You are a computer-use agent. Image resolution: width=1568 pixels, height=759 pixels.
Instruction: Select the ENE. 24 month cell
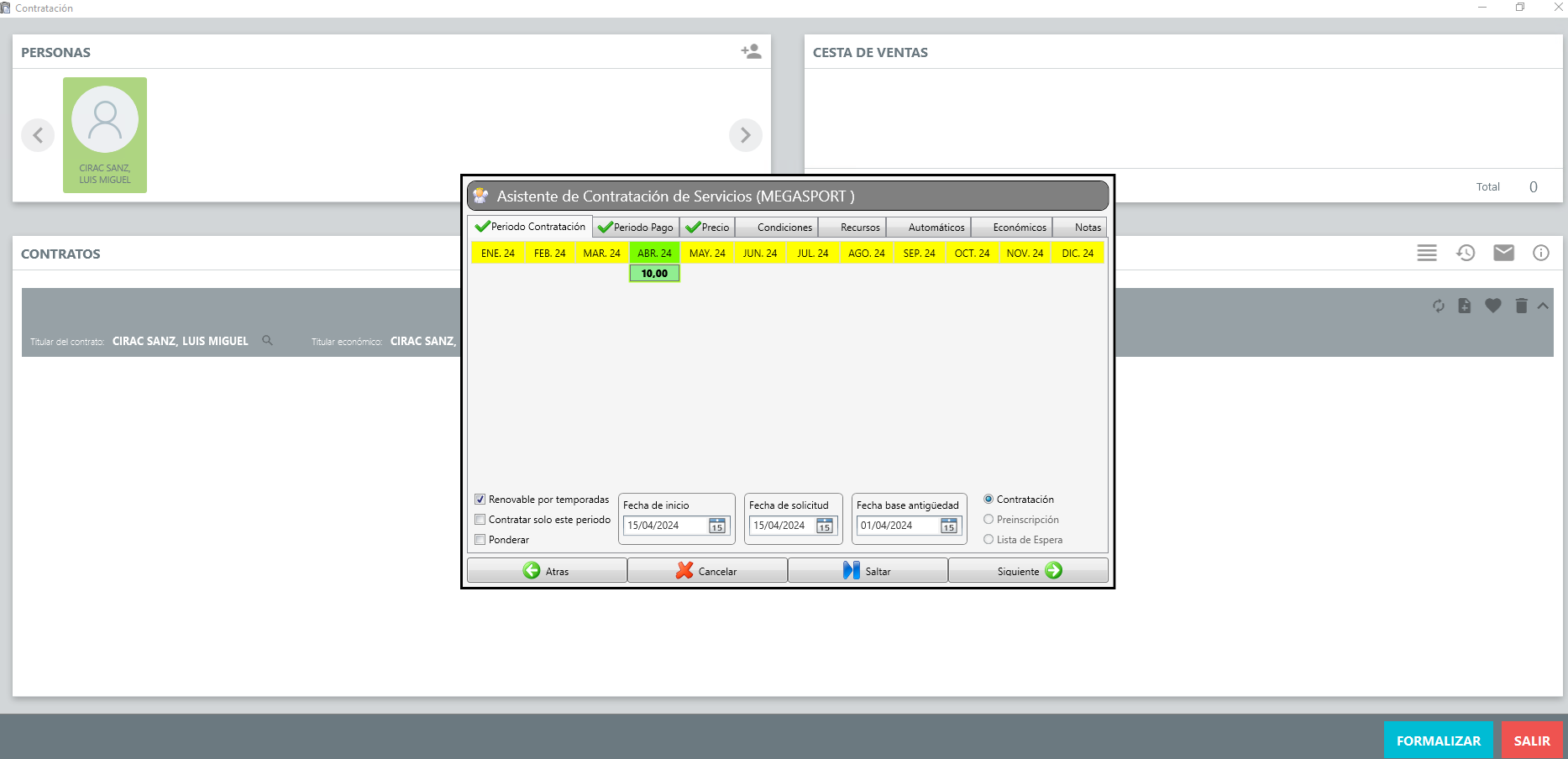tap(498, 253)
